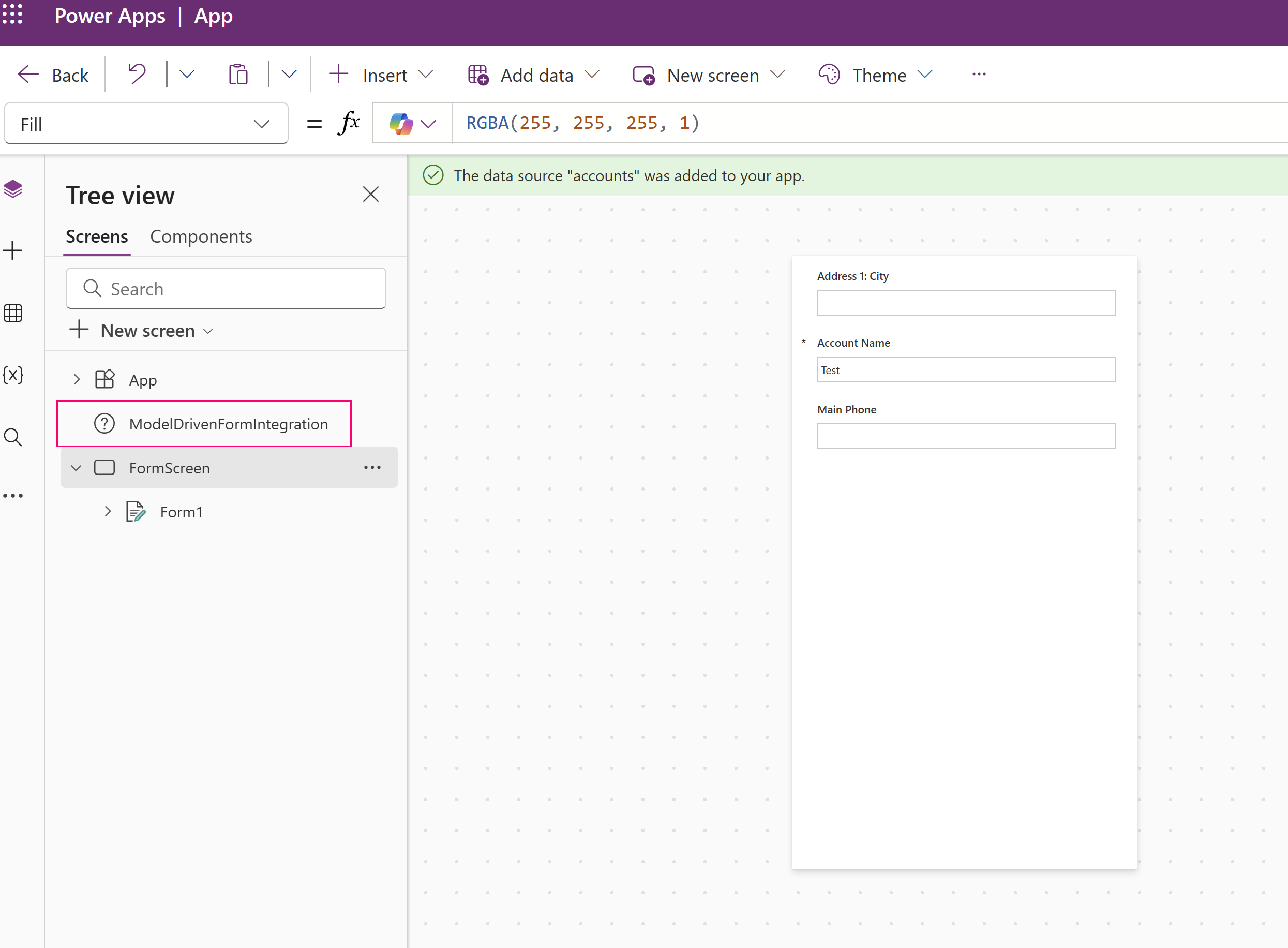Click the Undo icon
The height and width of the screenshot is (948, 1288).
136,74
